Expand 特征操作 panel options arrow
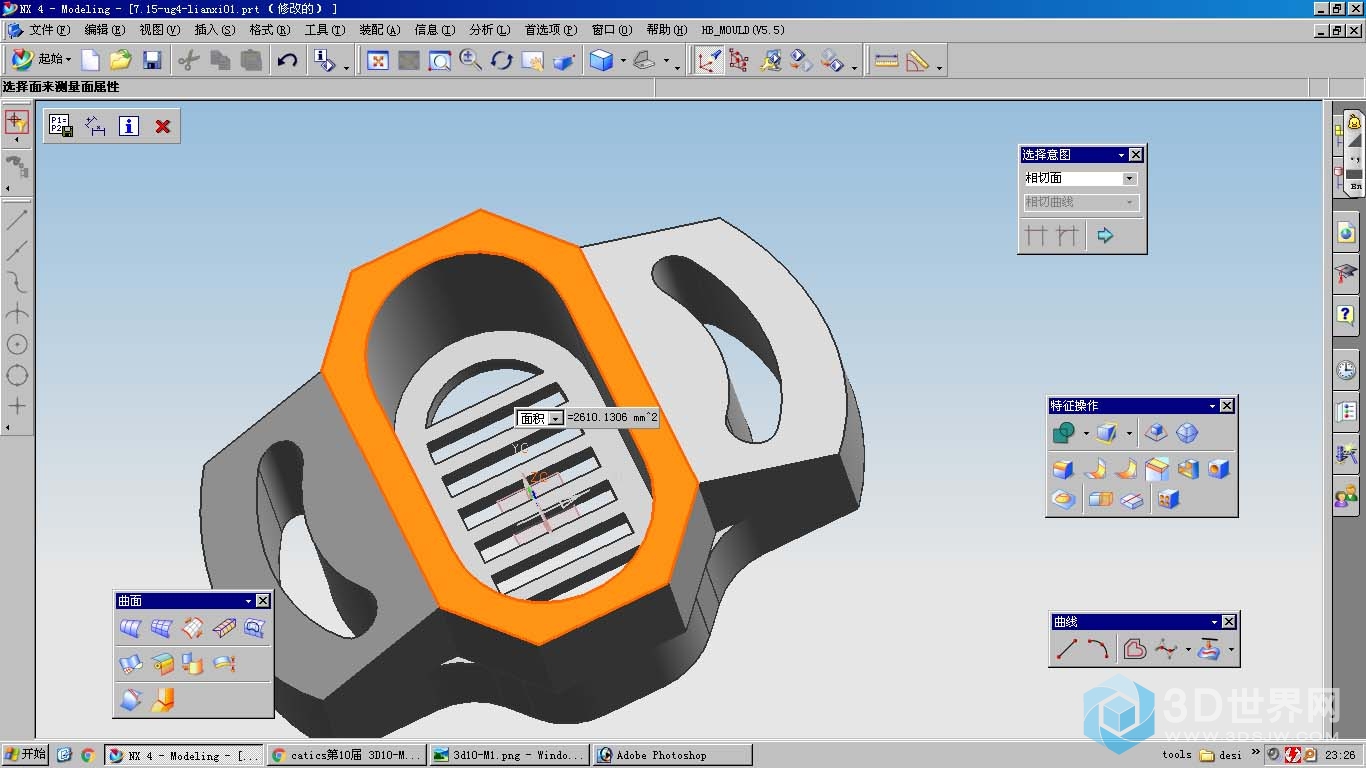This screenshot has width=1366, height=768. [x=1212, y=406]
